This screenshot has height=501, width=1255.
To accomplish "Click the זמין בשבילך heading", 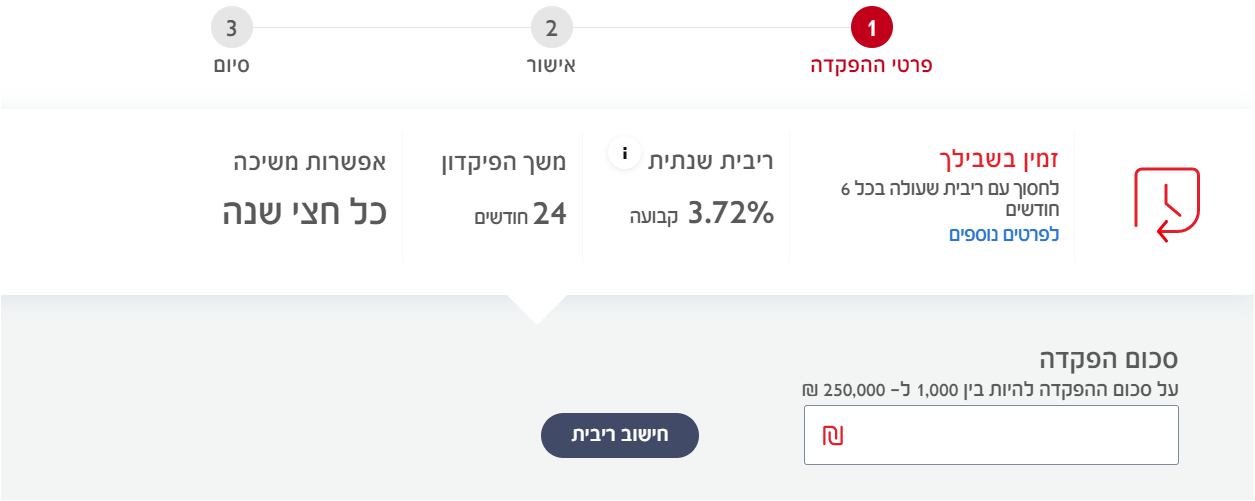I will point(999,158).
